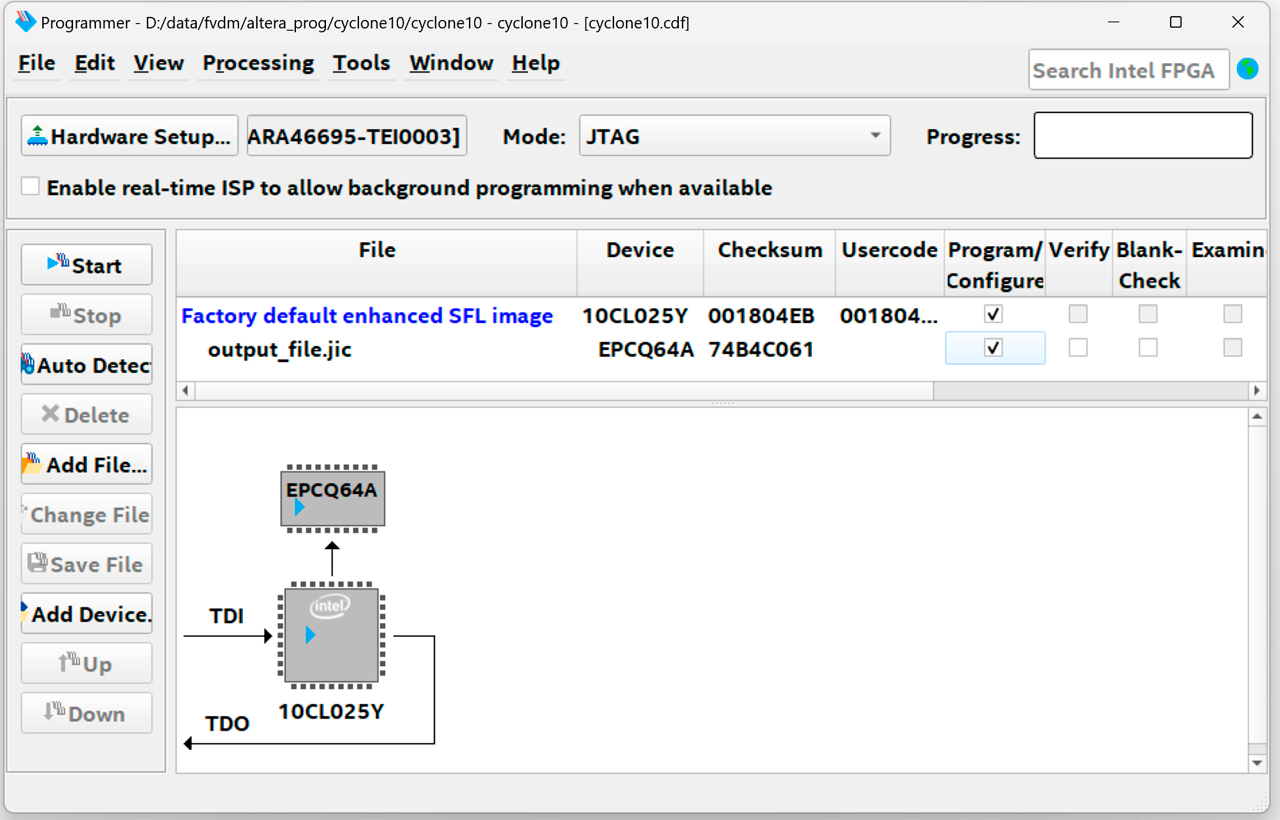Click the Program/Configure column header
The height and width of the screenshot is (820, 1280).
tap(995, 264)
